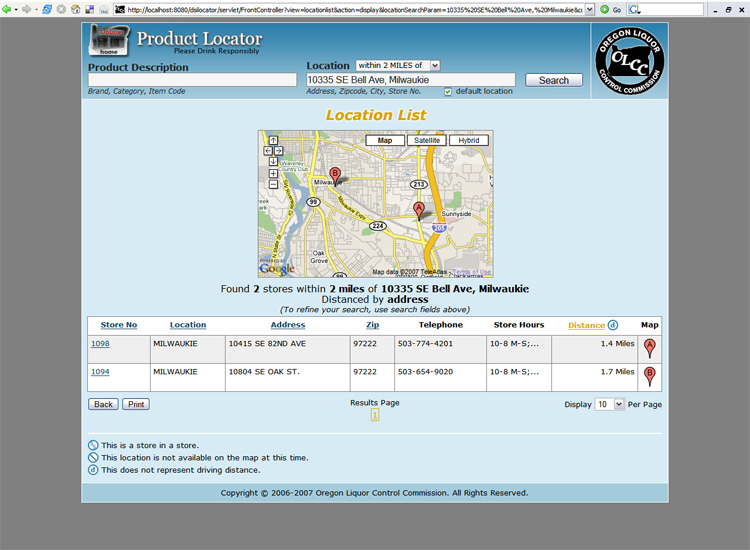
Task: Pan the map down with arrow
Action: pos(273,162)
